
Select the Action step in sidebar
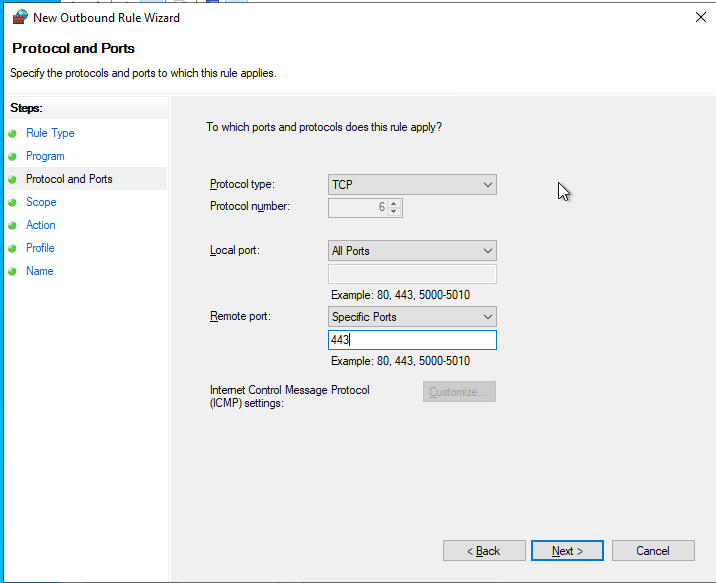coord(41,225)
